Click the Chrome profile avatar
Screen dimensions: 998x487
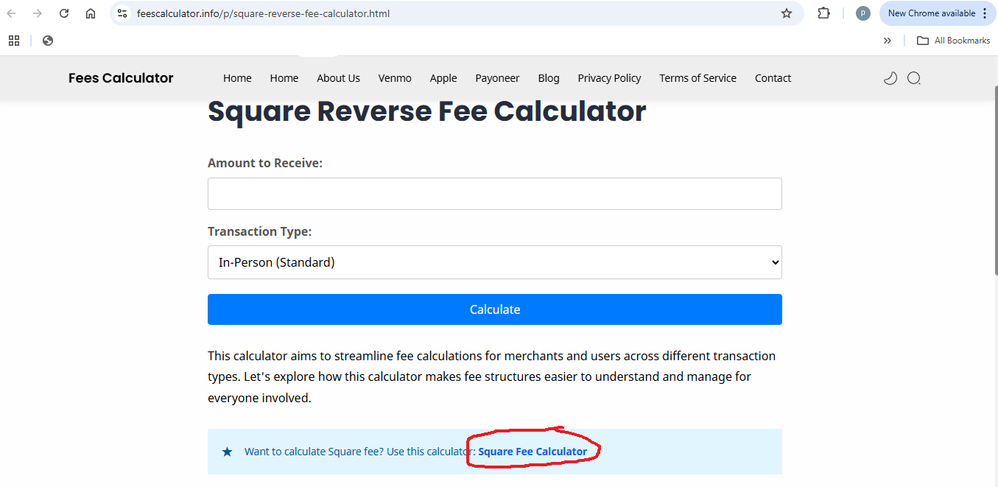point(863,14)
